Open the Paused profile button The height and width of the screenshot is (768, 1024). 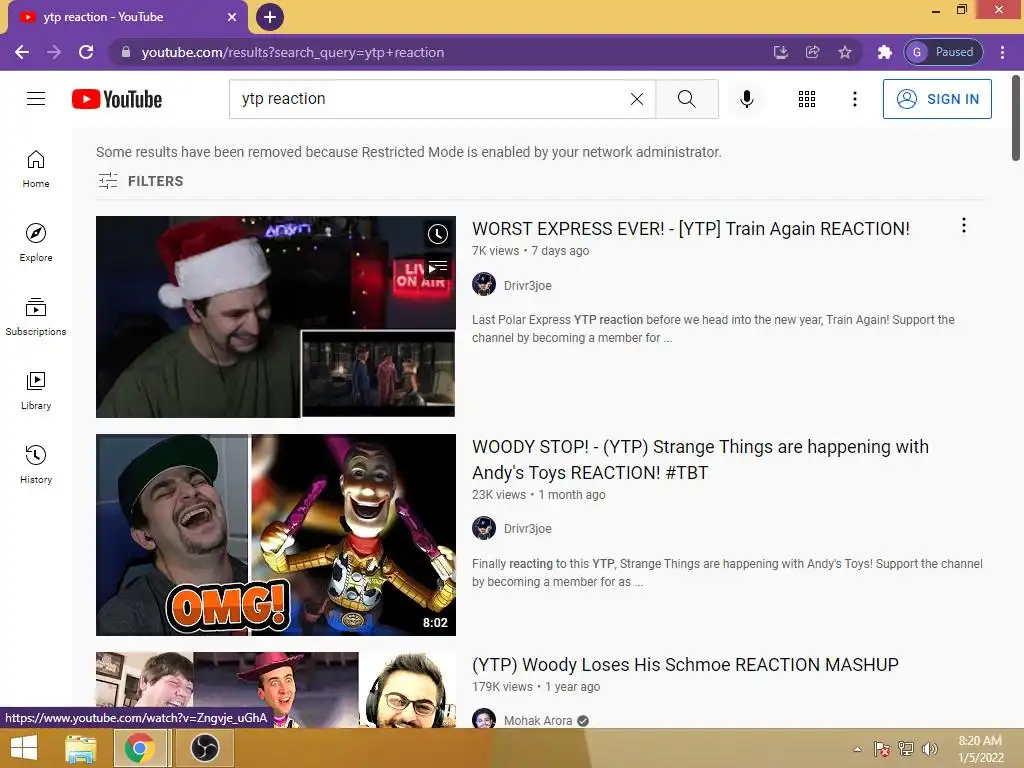(943, 52)
